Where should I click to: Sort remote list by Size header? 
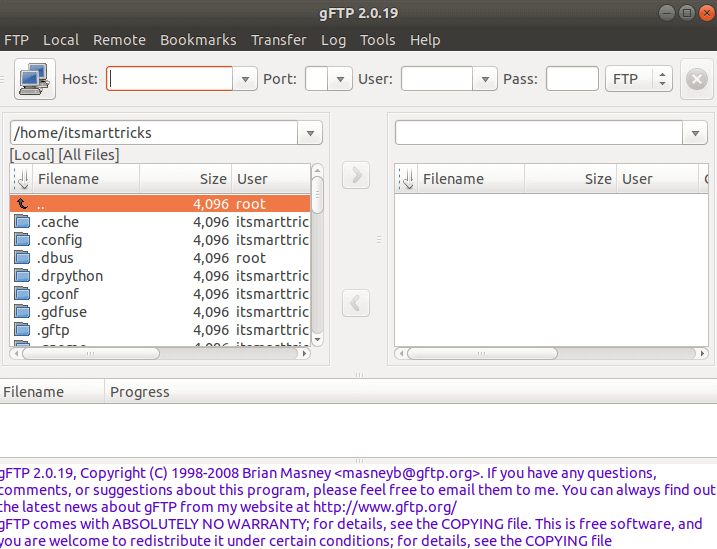pos(571,179)
